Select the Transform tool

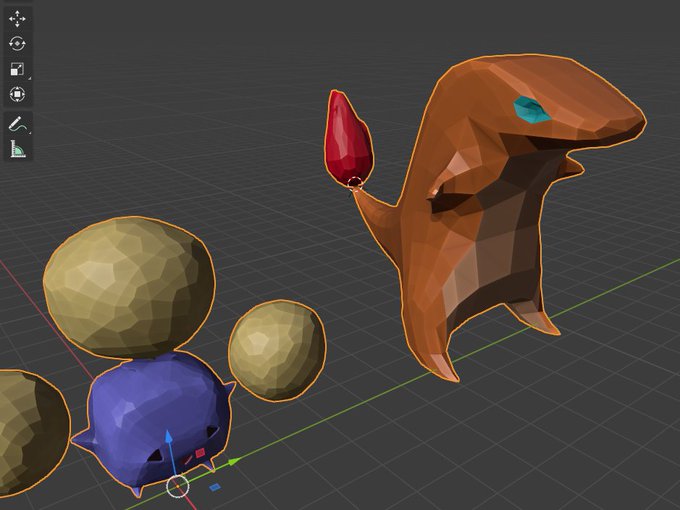click(x=17, y=94)
